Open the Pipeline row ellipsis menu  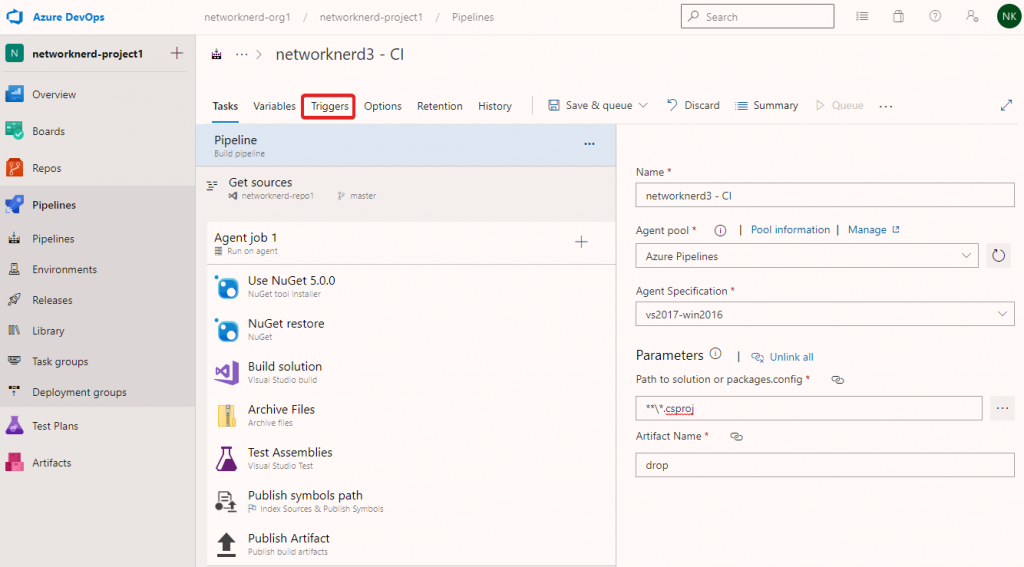pyautogui.click(x=589, y=144)
